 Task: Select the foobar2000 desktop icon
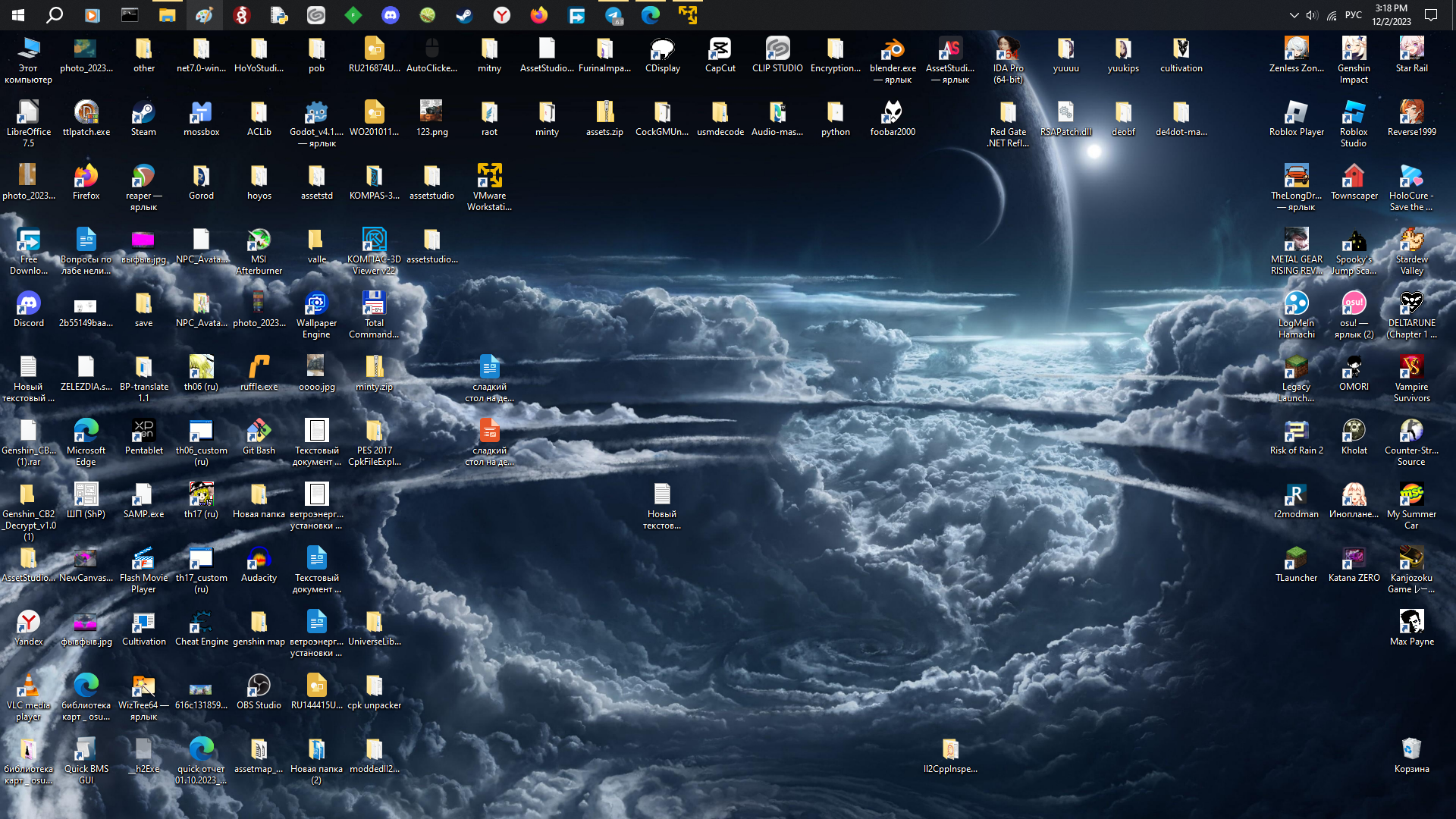(893, 114)
